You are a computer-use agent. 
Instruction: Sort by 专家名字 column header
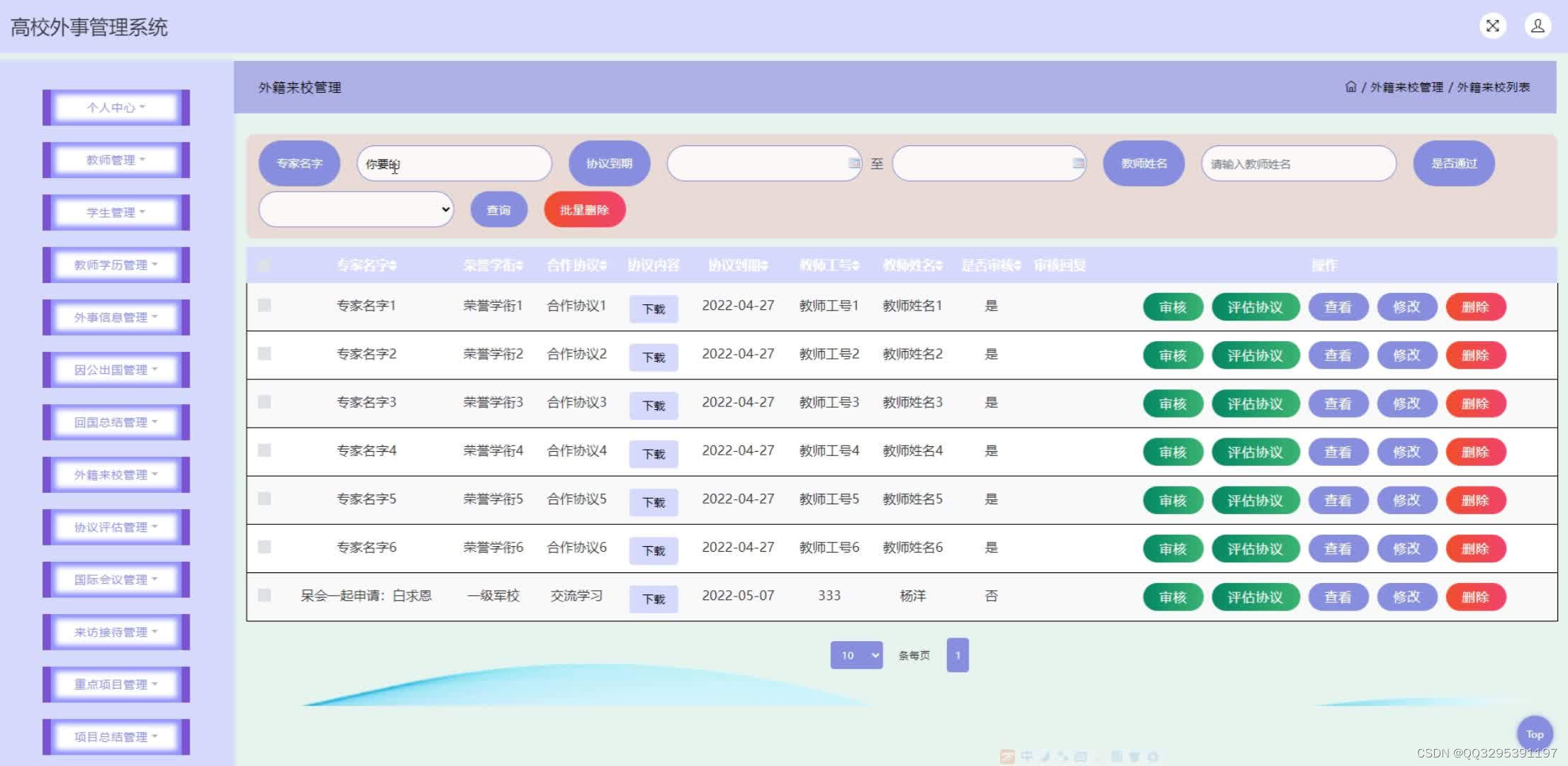[366, 265]
